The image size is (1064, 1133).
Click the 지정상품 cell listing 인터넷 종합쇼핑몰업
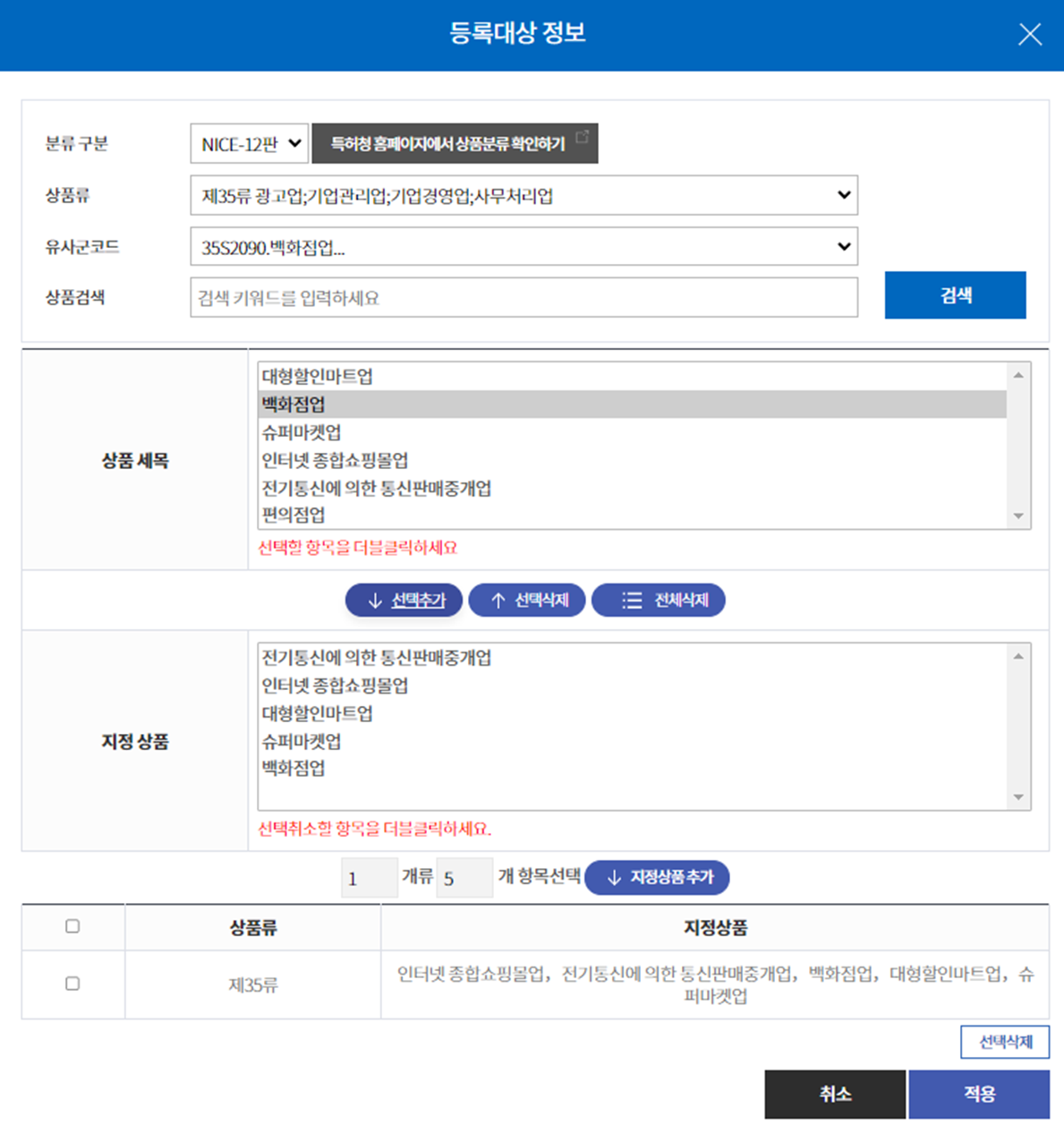pos(715,985)
